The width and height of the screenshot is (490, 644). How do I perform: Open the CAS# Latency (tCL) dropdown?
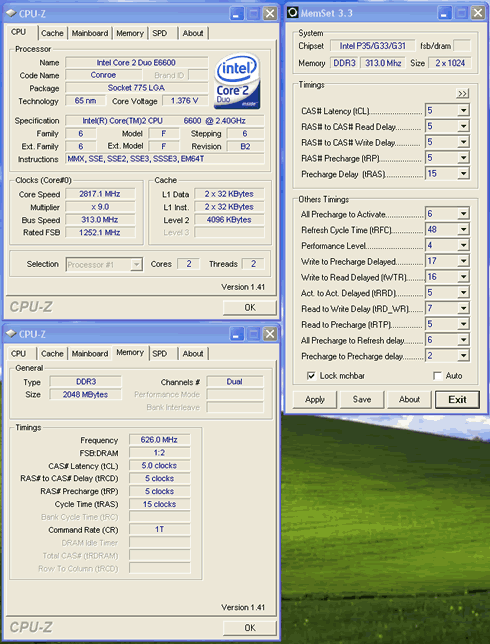[x=463, y=110]
